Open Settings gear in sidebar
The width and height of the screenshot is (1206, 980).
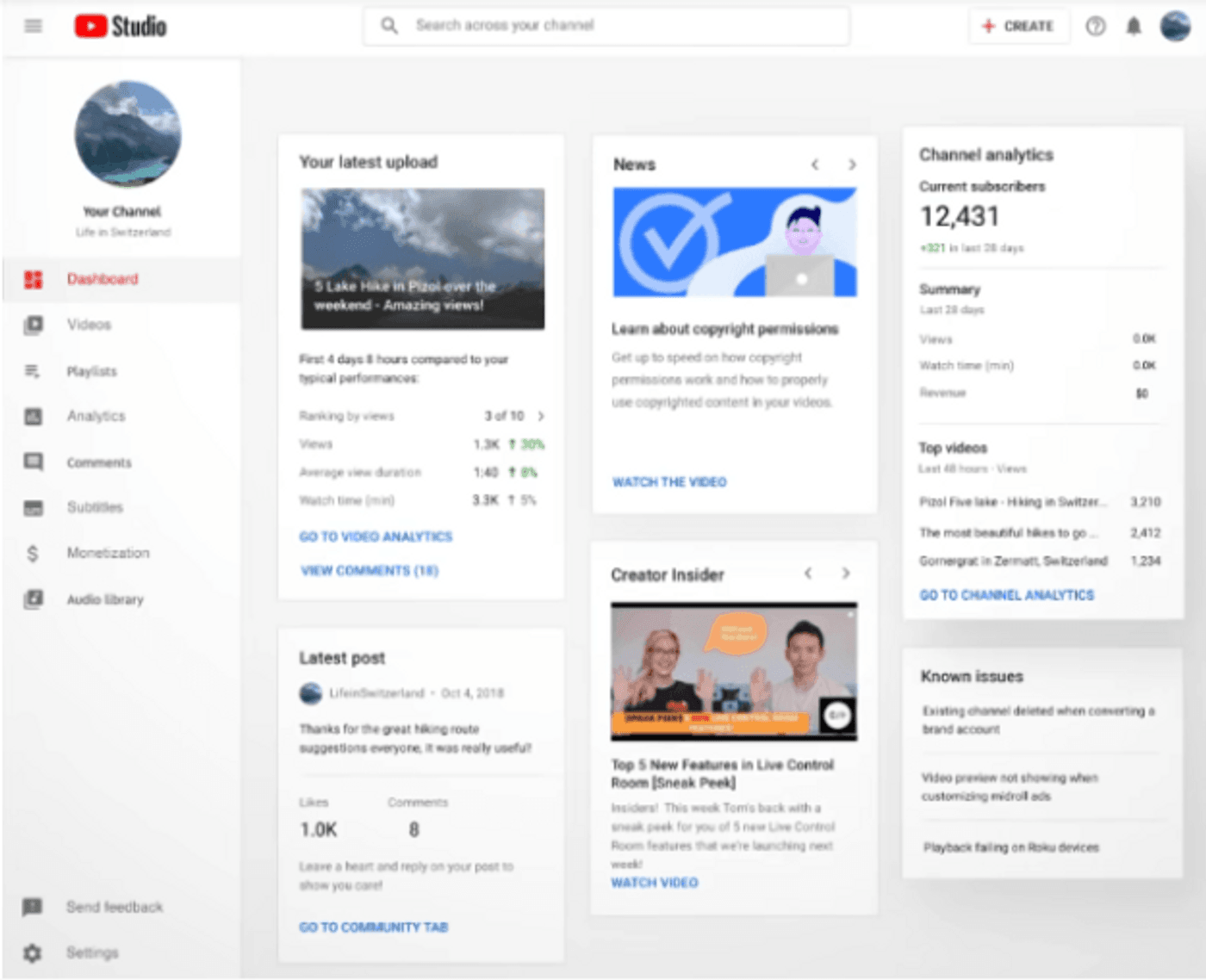pyautogui.click(x=33, y=952)
